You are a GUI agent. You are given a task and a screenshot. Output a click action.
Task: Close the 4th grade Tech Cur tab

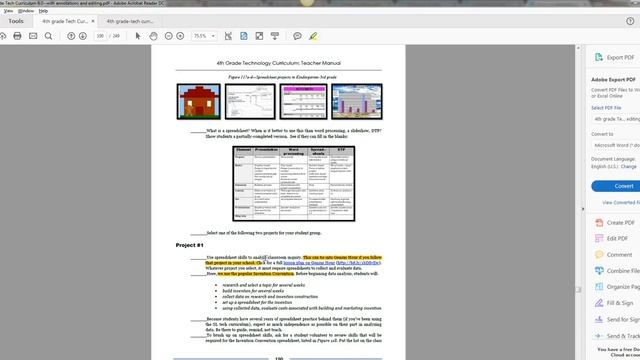pyautogui.click(x=93, y=21)
